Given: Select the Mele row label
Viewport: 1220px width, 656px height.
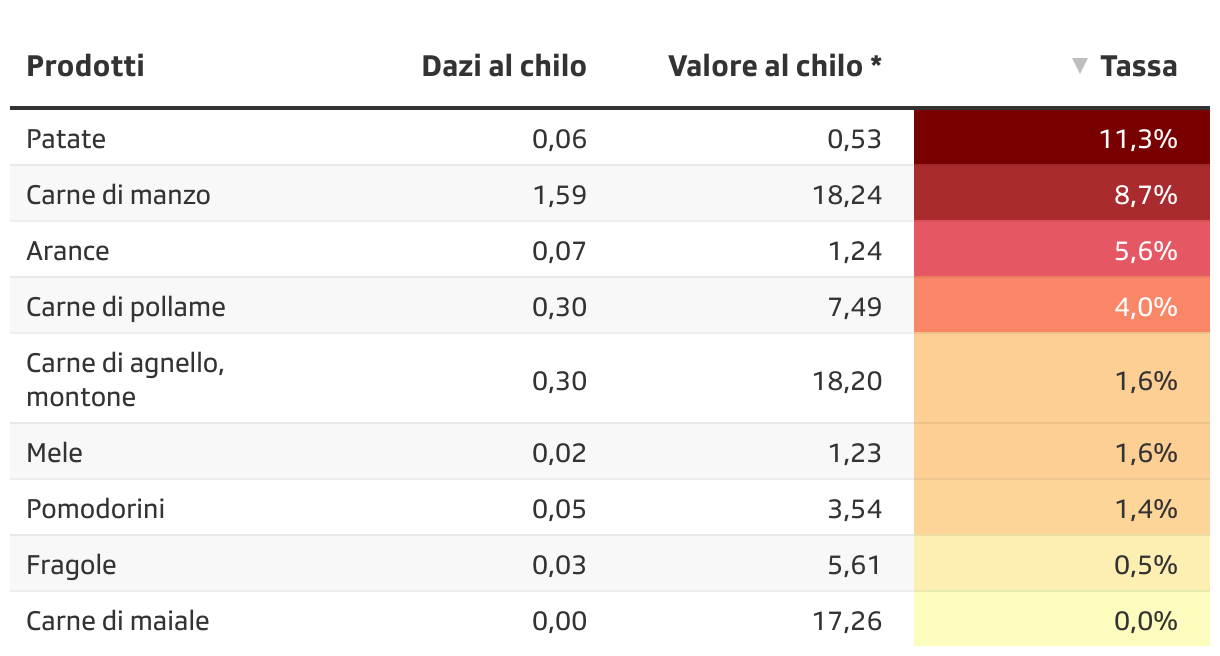Looking at the screenshot, I should click(x=55, y=453).
